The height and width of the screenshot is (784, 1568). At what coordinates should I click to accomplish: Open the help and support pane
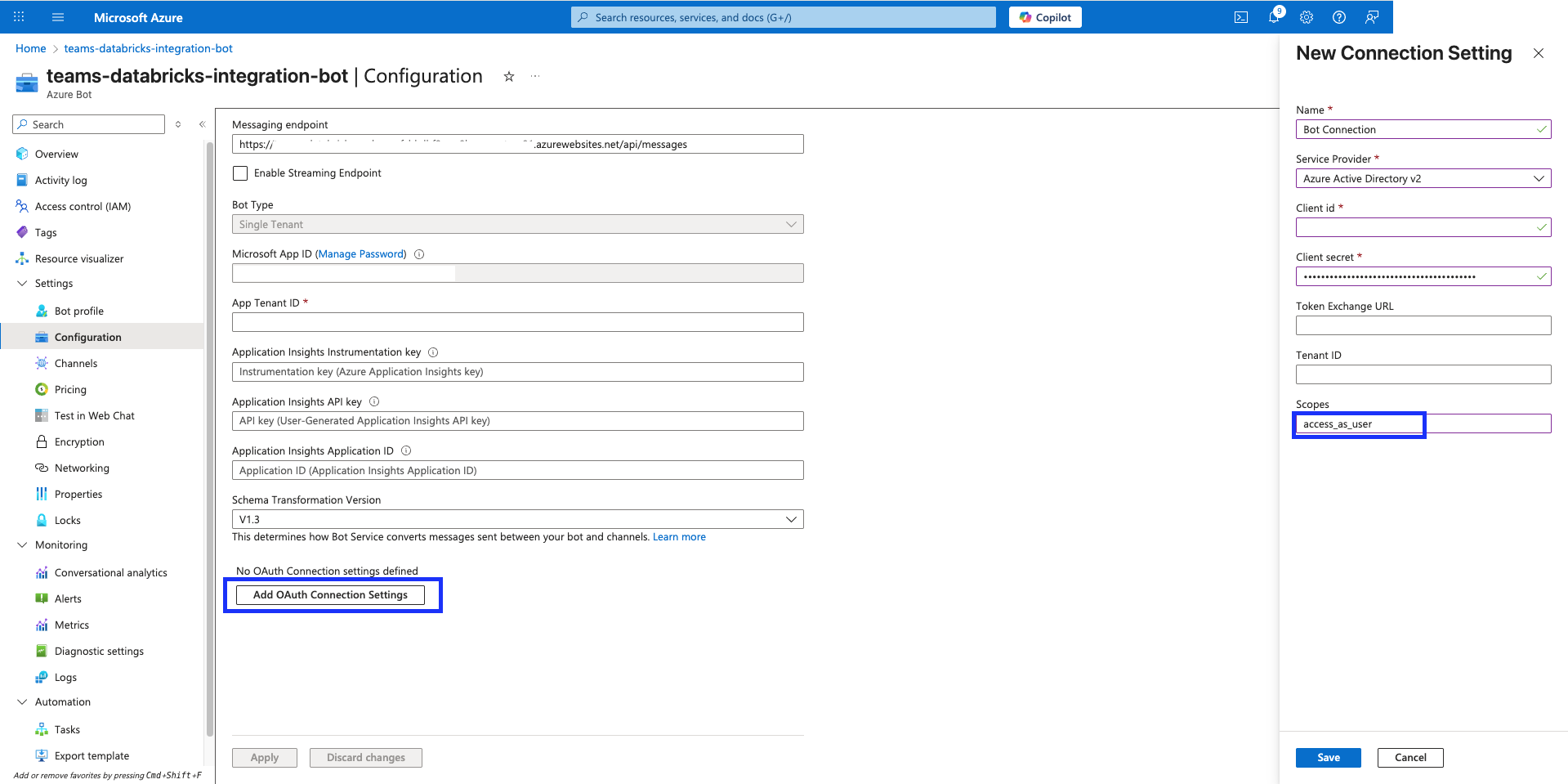(1338, 16)
